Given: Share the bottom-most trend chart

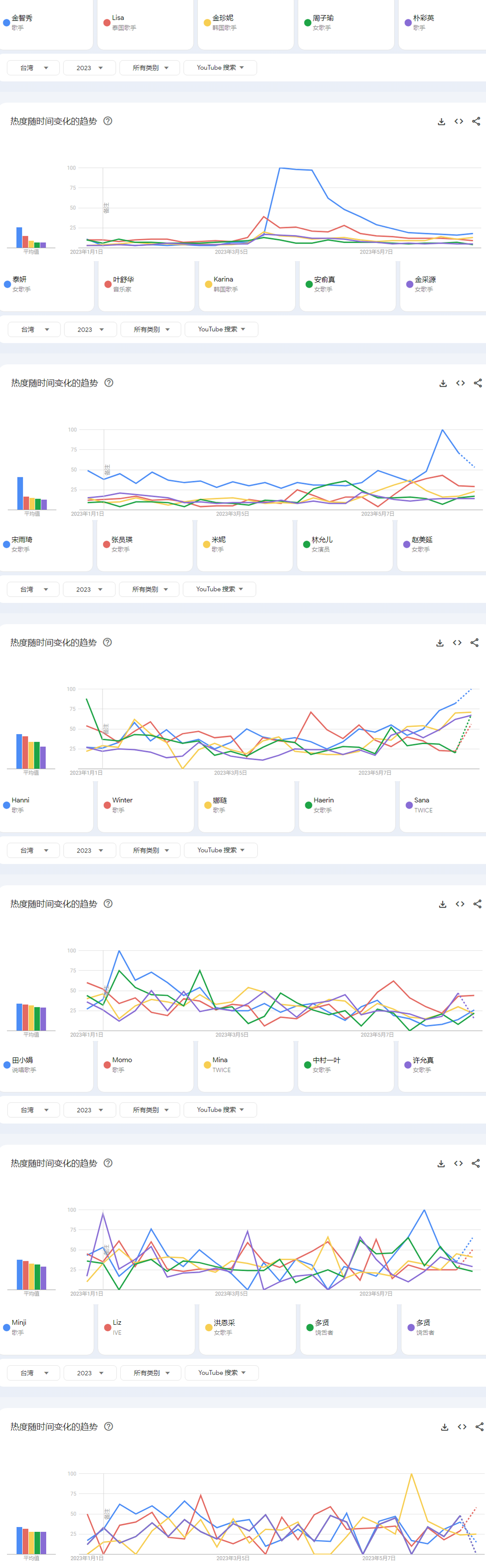Looking at the screenshot, I should (479, 1427).
